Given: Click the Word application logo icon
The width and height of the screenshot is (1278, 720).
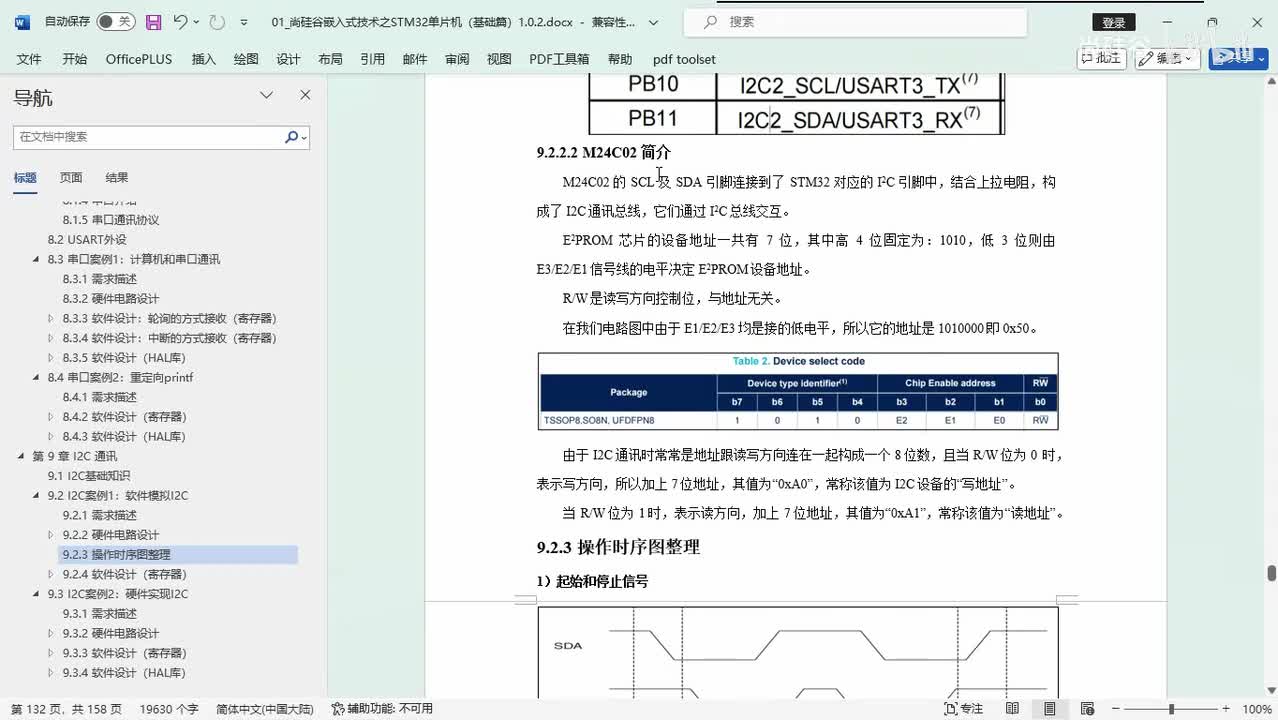Looking at the screenshot, I should tap(22, 21).
